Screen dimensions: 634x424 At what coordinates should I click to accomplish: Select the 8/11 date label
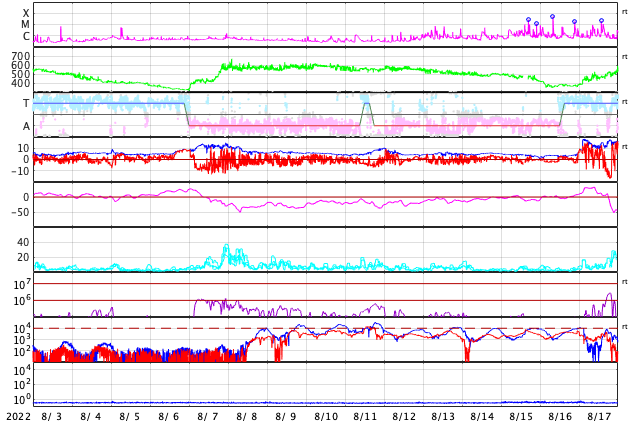click(x=365, y=417)
